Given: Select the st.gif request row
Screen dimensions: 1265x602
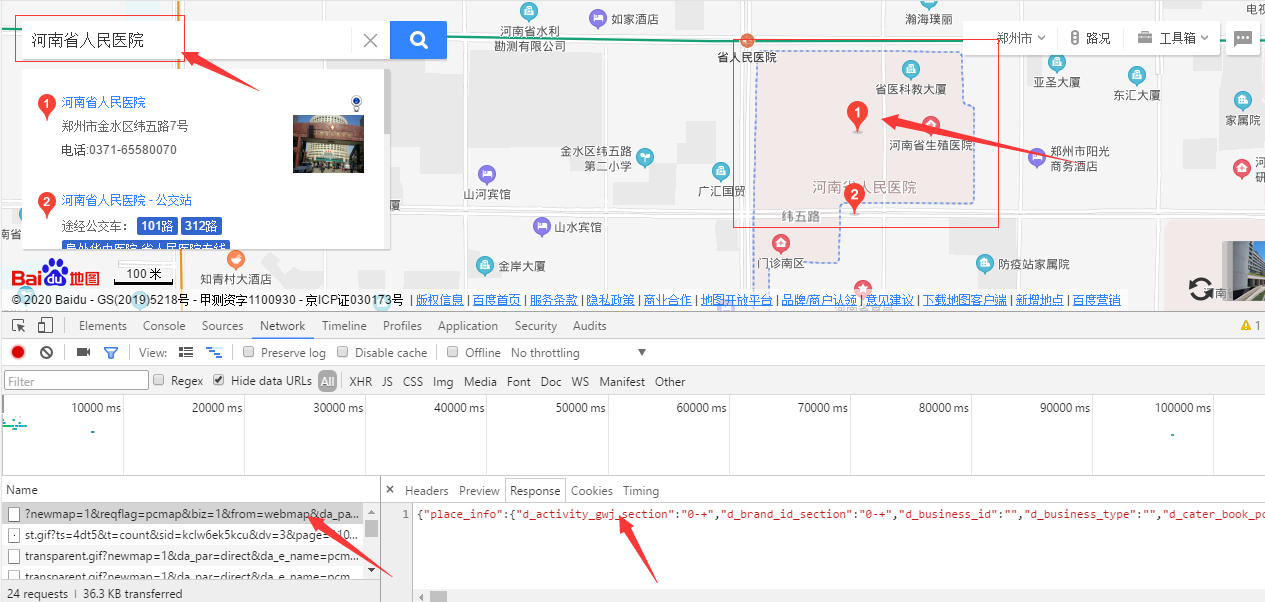Looking at the screenshot, I should click(x=183, y=535).
